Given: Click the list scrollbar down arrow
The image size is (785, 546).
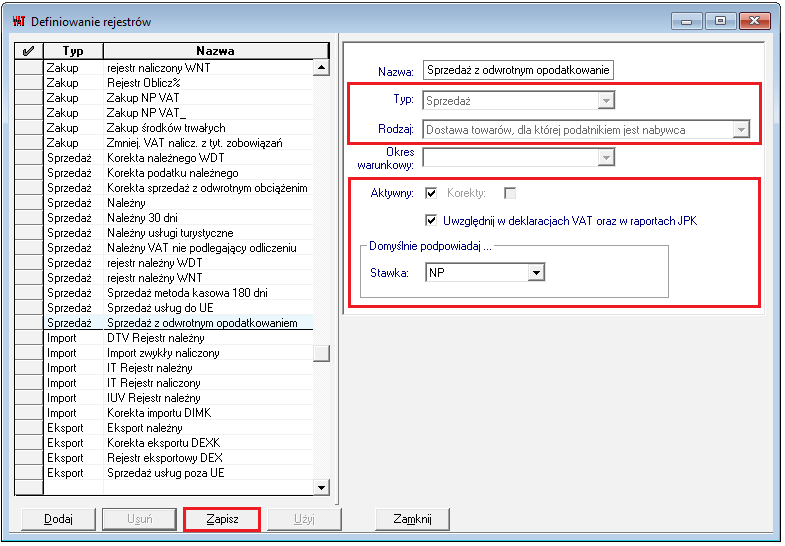Looking at the screenshot, I should [321, 487].
